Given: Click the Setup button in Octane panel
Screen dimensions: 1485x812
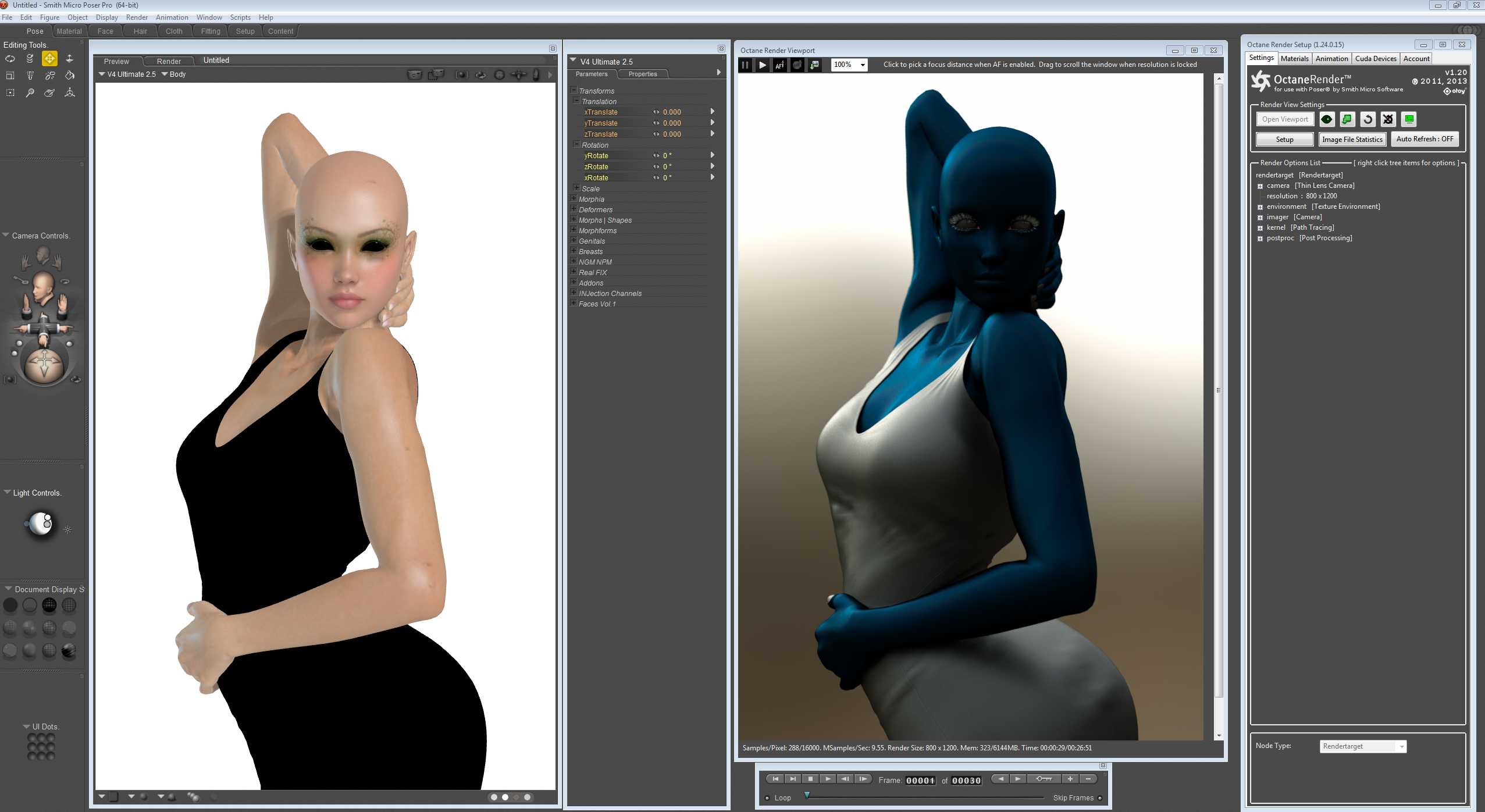Looking at the screenshot, I should [1284, 139].
